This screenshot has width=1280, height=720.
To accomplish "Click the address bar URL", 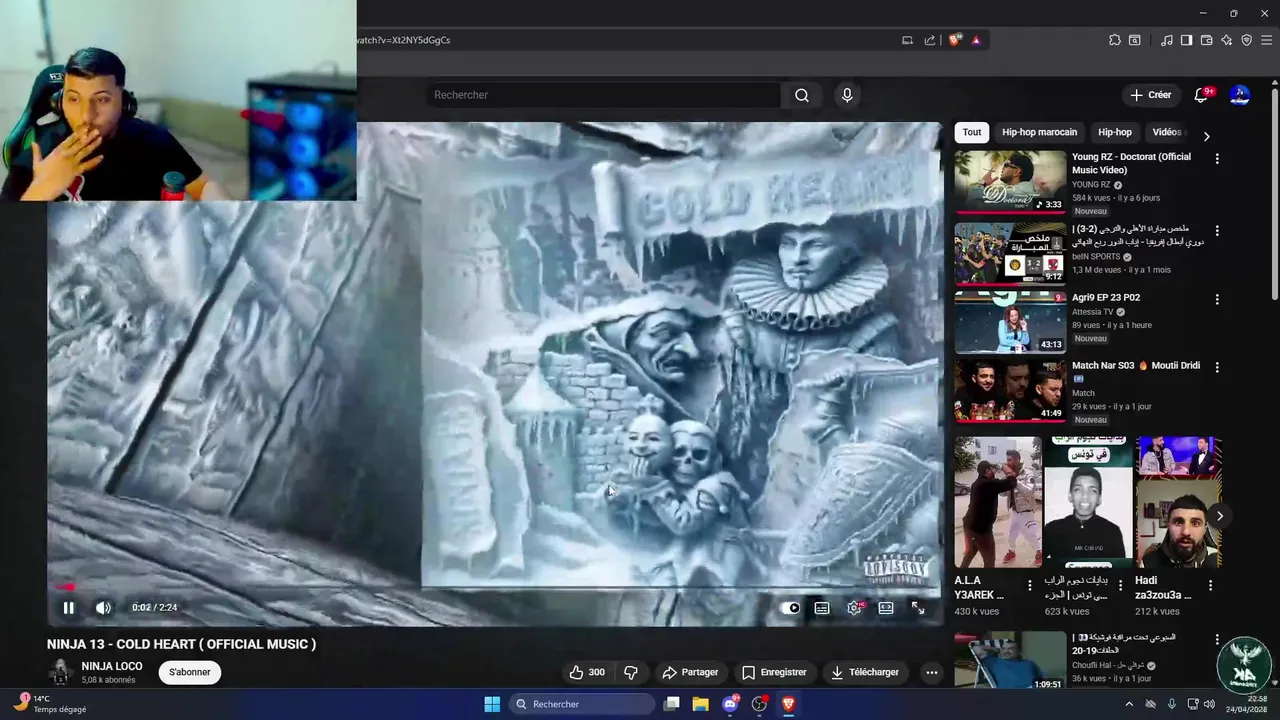I will pyautogui.click(x=404, y=40).
